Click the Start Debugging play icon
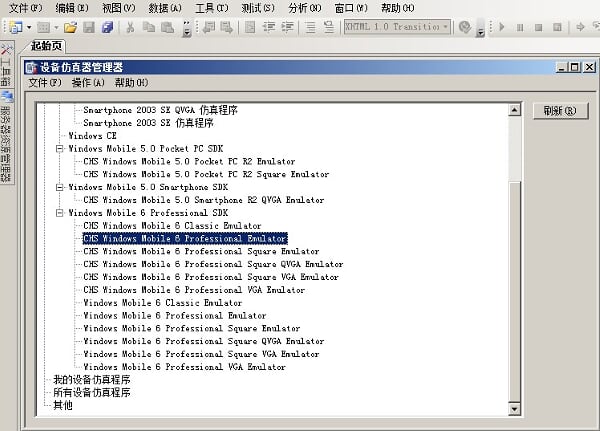The width and height of the screenshot is (600, 431). (x=502, y=27)
